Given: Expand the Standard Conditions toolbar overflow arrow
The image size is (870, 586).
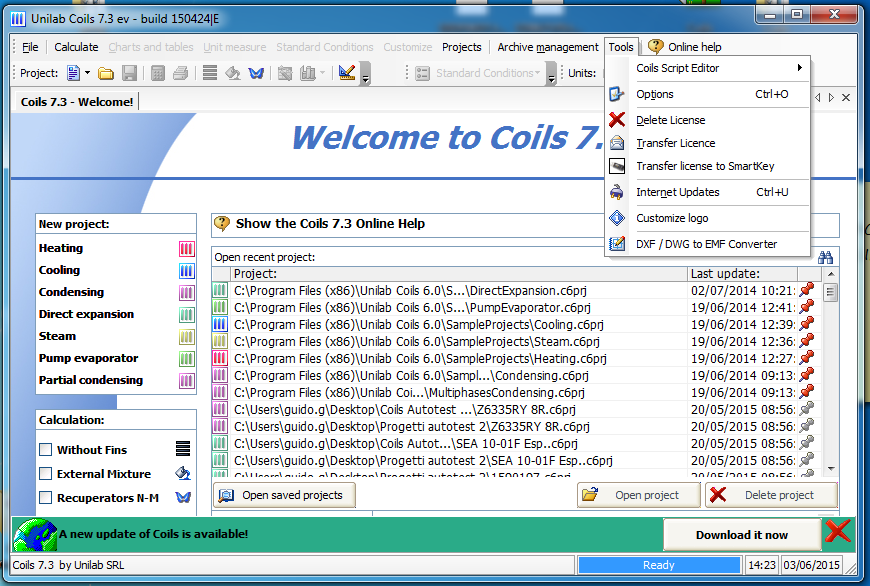Looking at the screenshot, I should 551,73.
